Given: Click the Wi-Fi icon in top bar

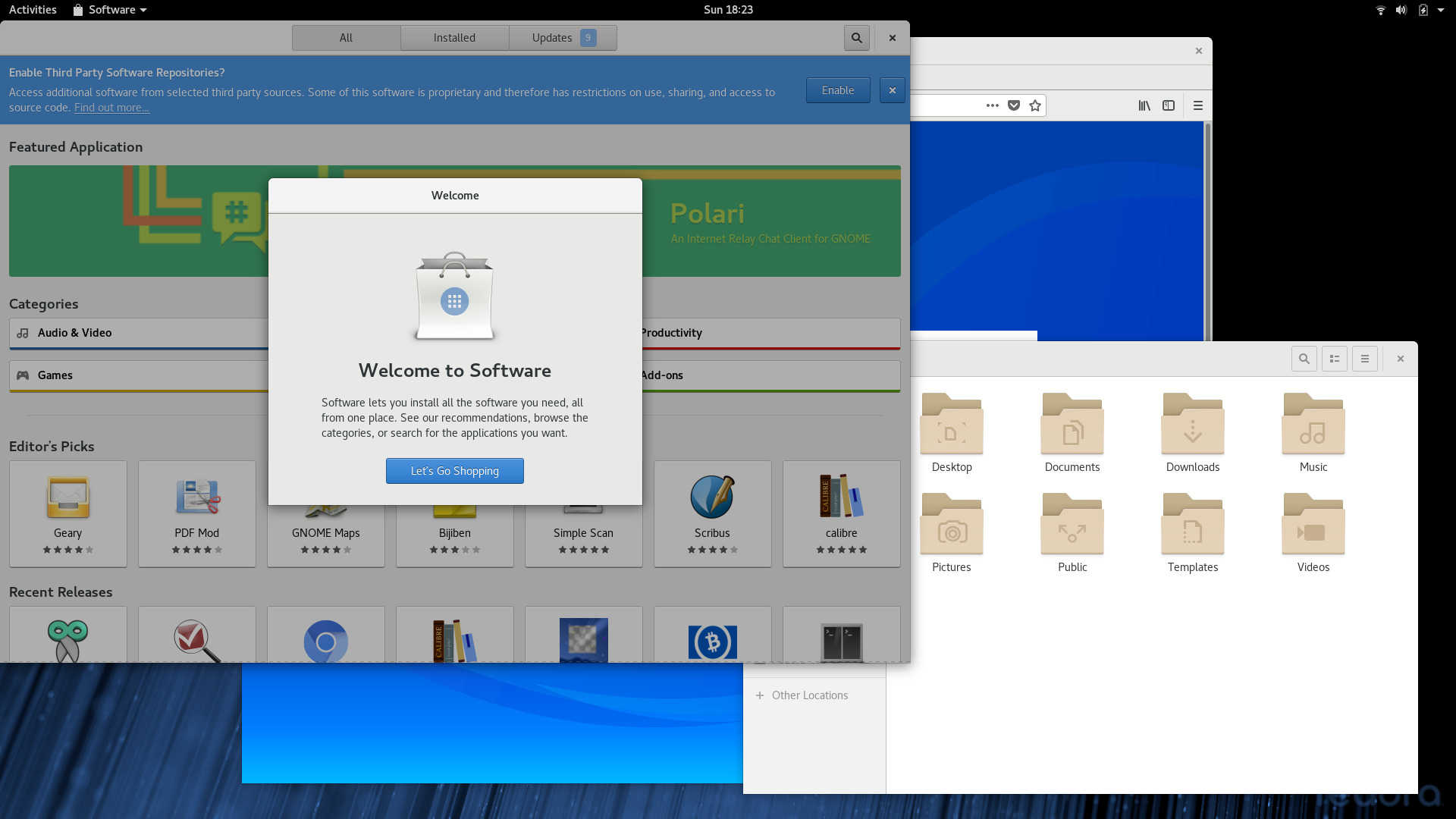Looking at the screenshot, I should point(1380,10).
